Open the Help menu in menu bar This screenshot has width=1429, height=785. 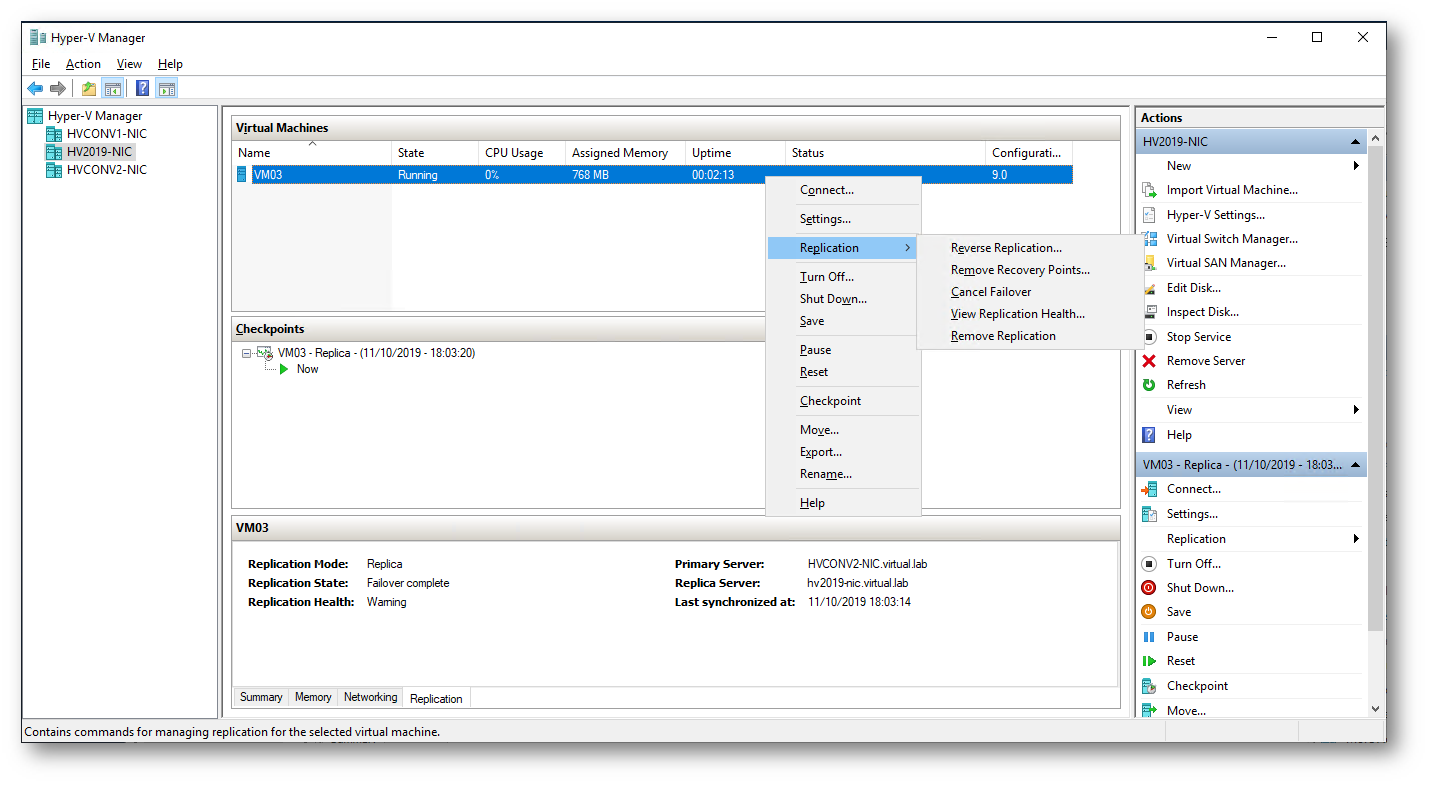pos(170,64)
